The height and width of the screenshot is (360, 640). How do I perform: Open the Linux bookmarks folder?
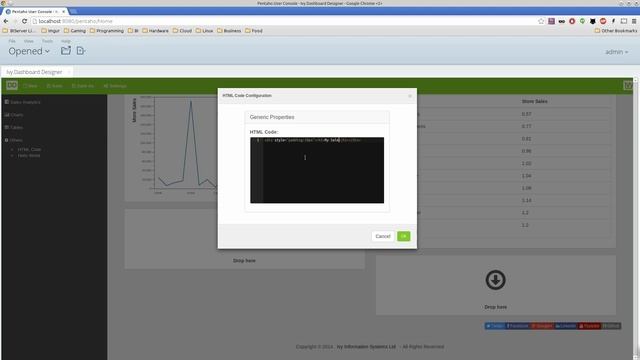(204, 31)
